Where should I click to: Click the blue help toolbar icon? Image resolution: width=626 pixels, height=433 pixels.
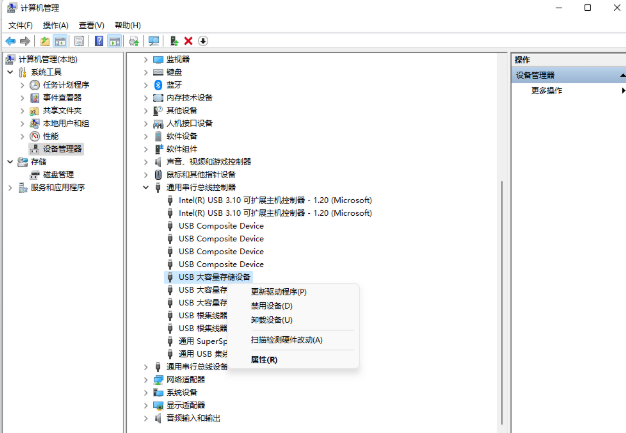coord(99,41)
